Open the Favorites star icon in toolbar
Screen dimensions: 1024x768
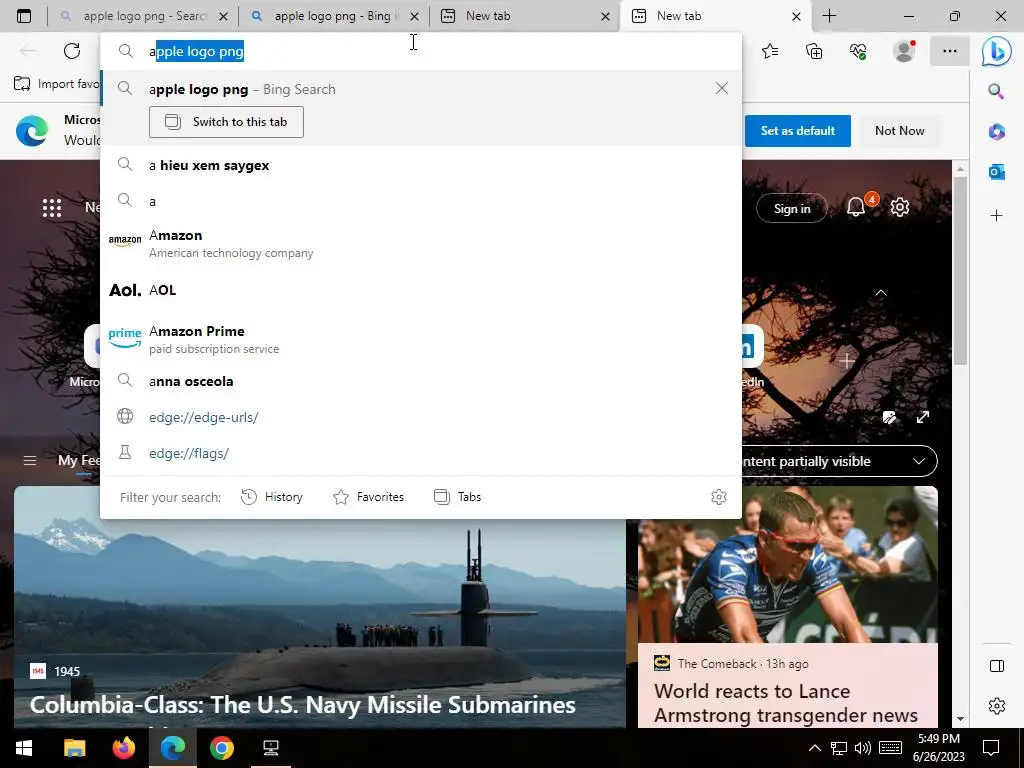click(770, 51)
